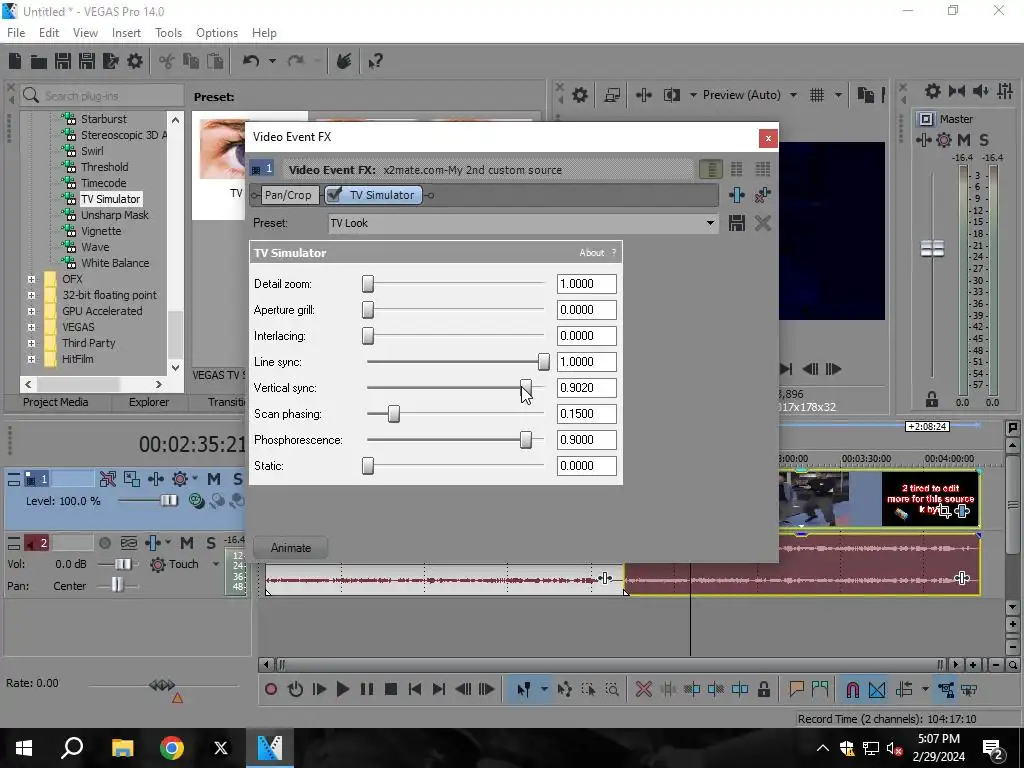
Task: Click the Pan/Crop chain button
Action: (x=288, y=195)
